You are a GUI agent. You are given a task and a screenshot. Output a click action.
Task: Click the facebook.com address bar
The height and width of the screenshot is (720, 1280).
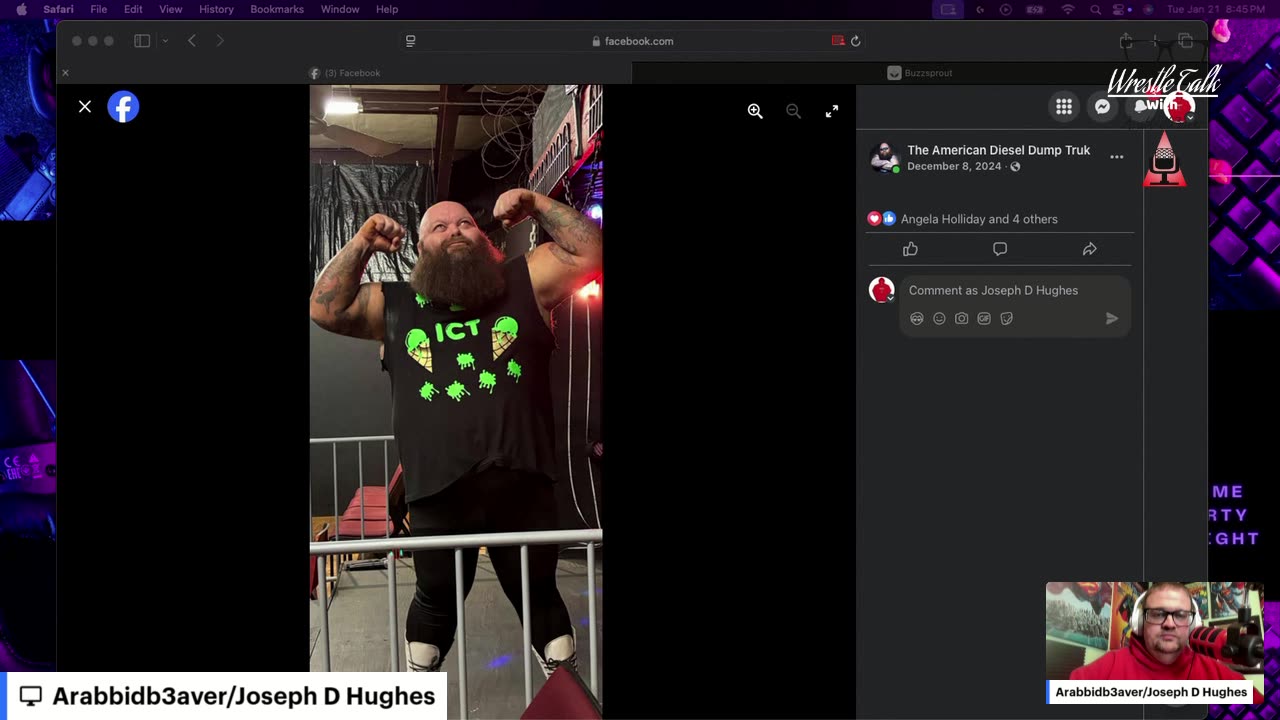point(632,41)
